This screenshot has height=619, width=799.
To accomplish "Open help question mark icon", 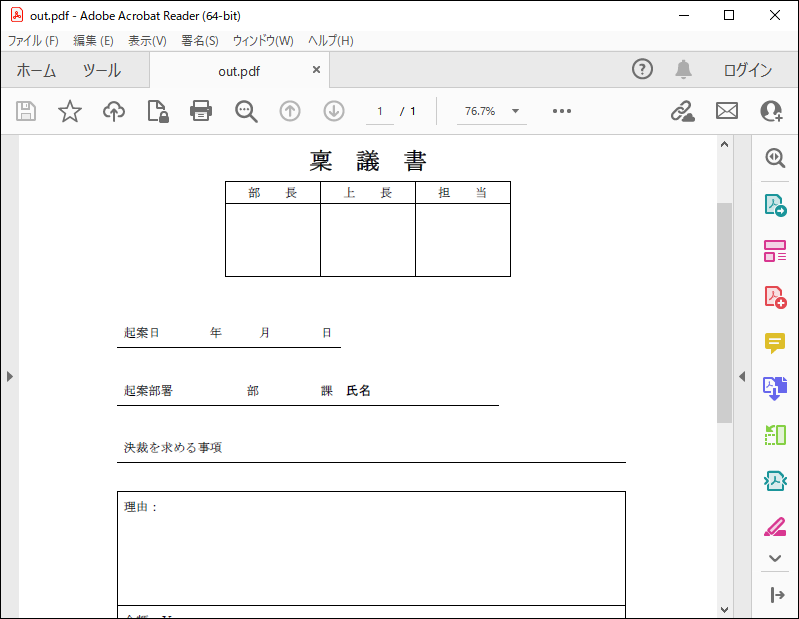I will coord(642,69).
